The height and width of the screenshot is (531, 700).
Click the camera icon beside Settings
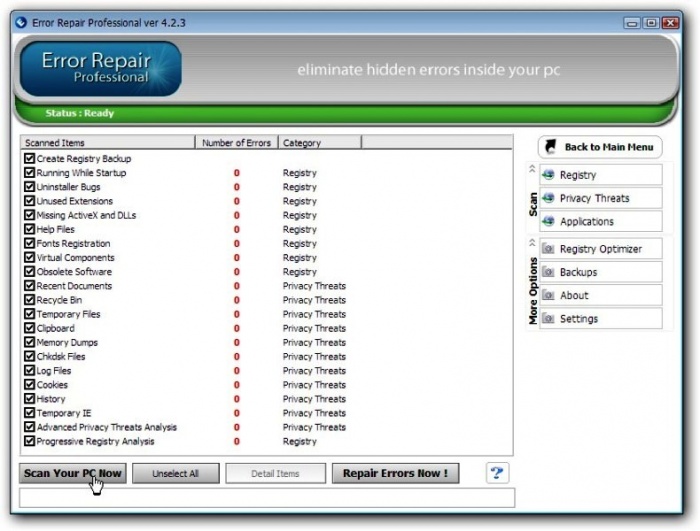(x=548, y=318)
